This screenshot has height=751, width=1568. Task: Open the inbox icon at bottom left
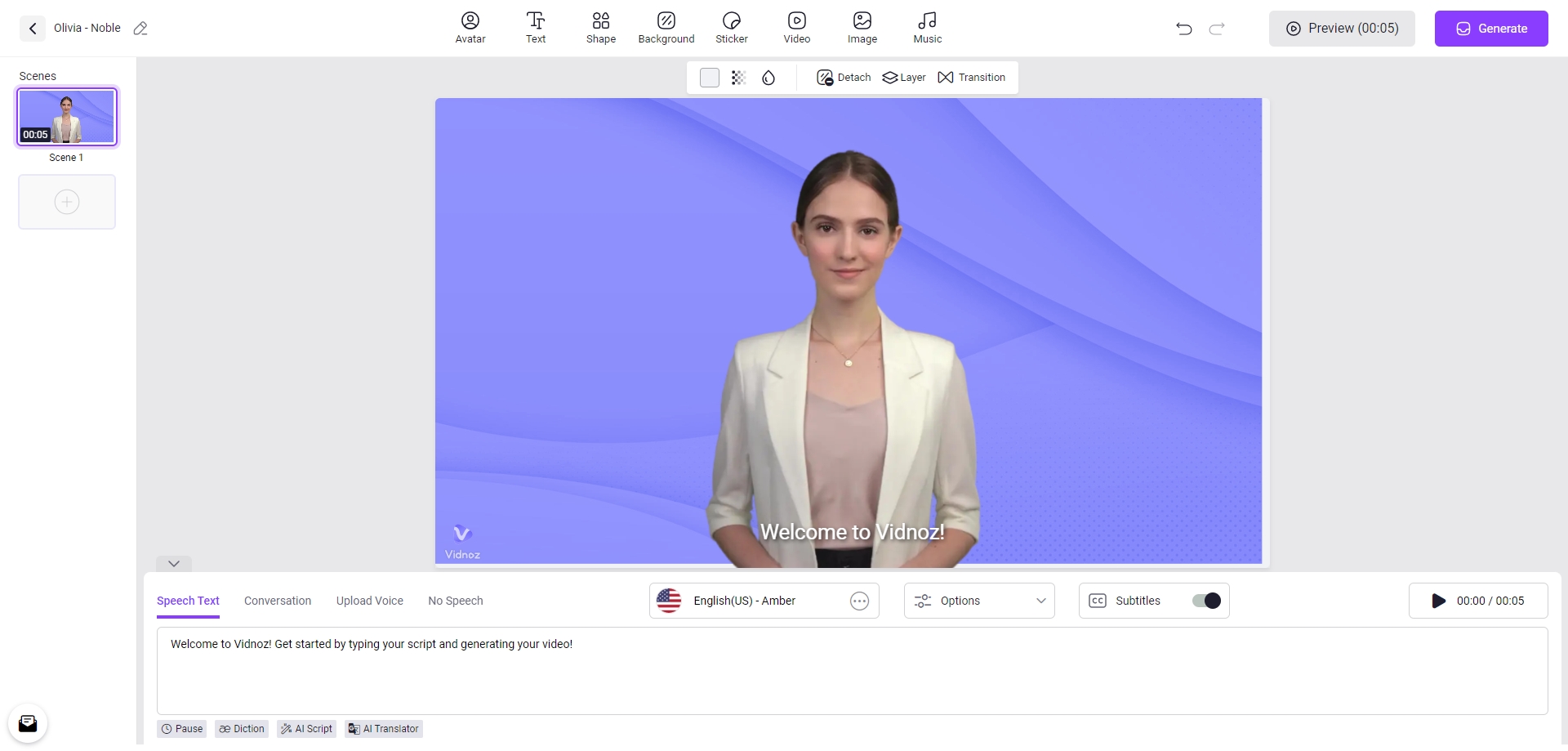(x=28, y=723)
